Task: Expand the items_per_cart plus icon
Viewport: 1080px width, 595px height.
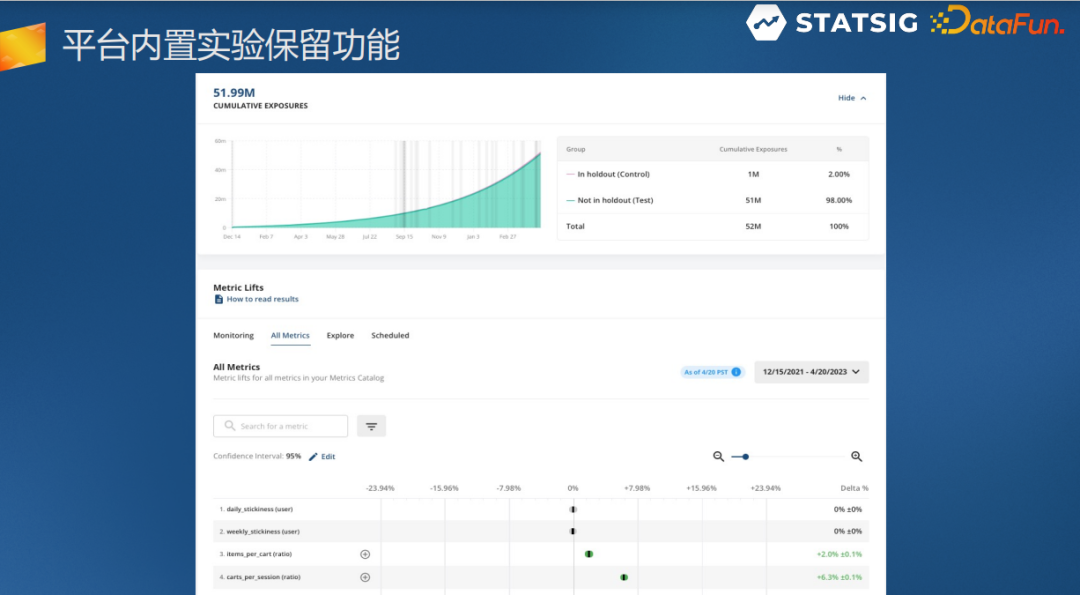Action: 365,554
